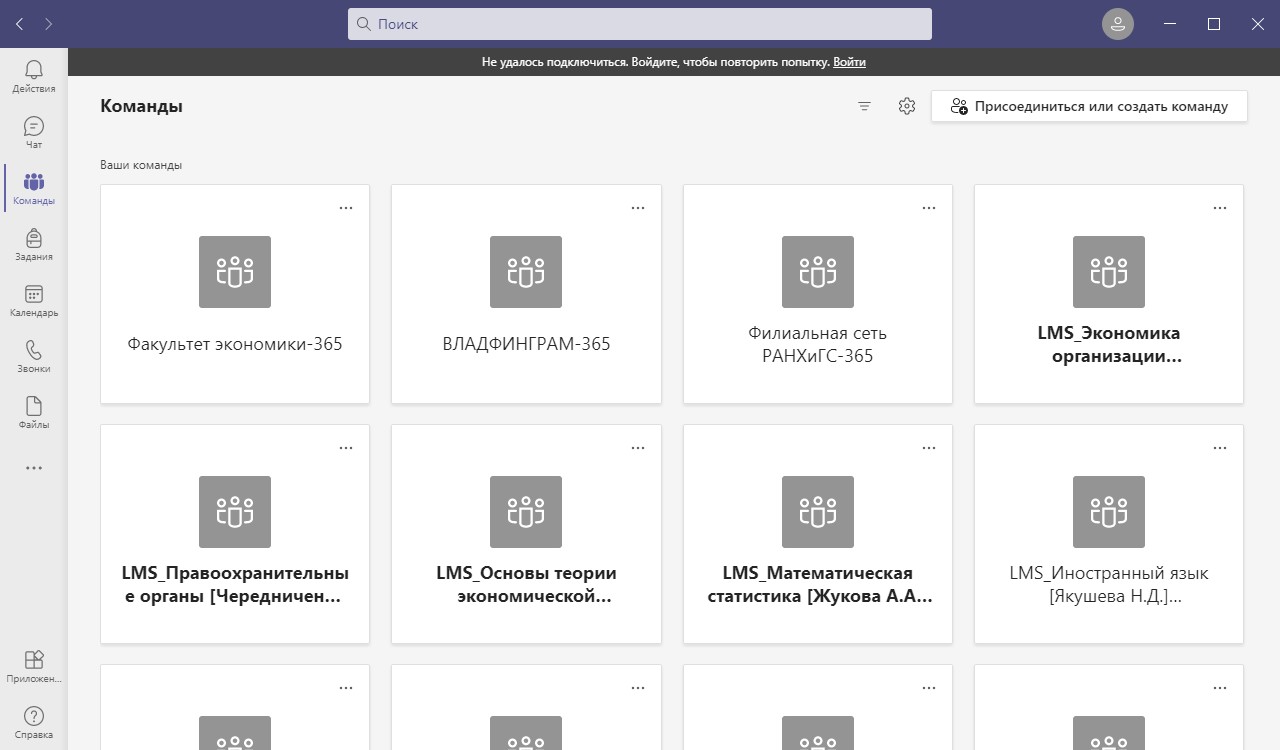
Task: Open the Assignments (Задания) sidebar icon
Action: 34,244
